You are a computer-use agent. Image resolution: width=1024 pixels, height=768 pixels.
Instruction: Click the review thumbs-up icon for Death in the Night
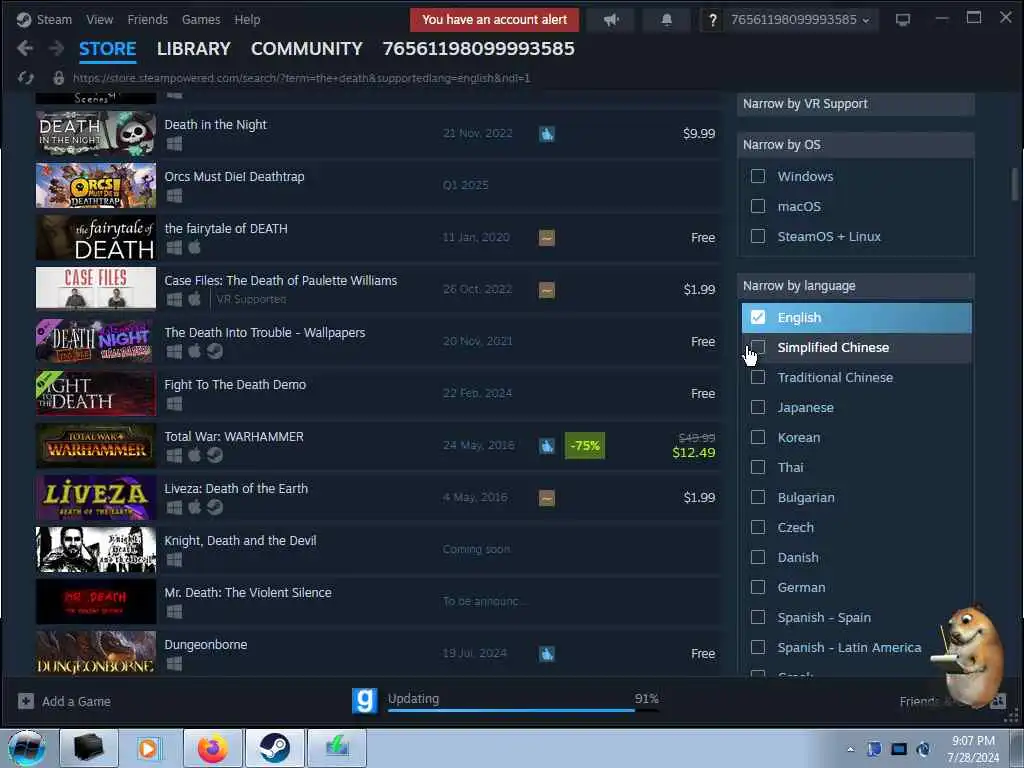(x=547, y=134)
